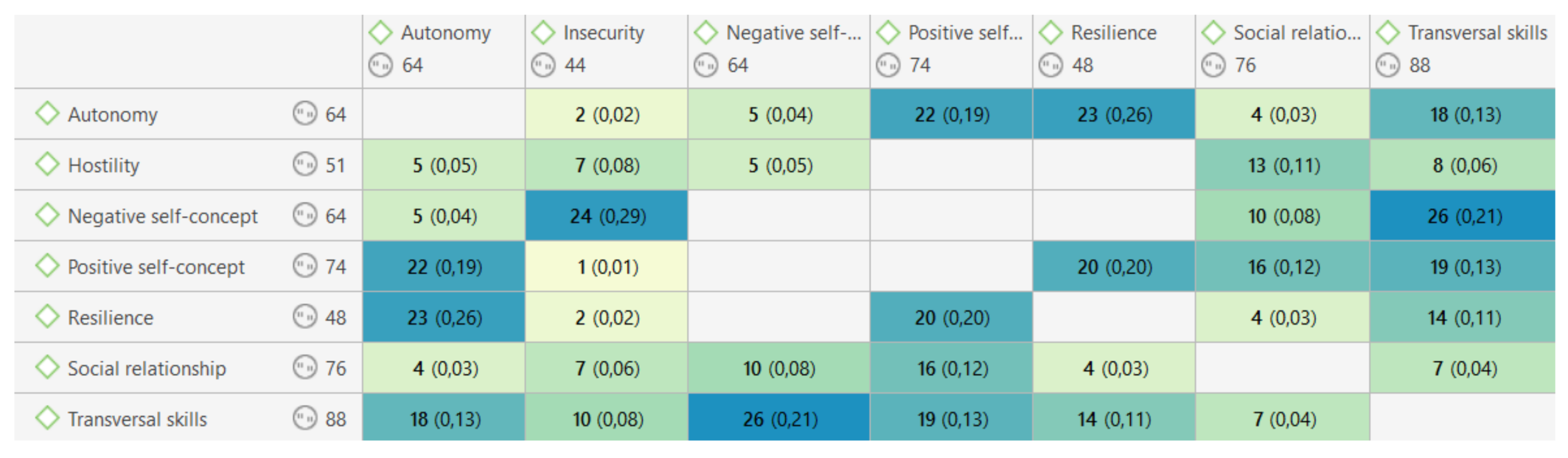The image size is (1568, 458).
Task: Click the Social relatio... column header
Action: click(x=1297, y=32)
